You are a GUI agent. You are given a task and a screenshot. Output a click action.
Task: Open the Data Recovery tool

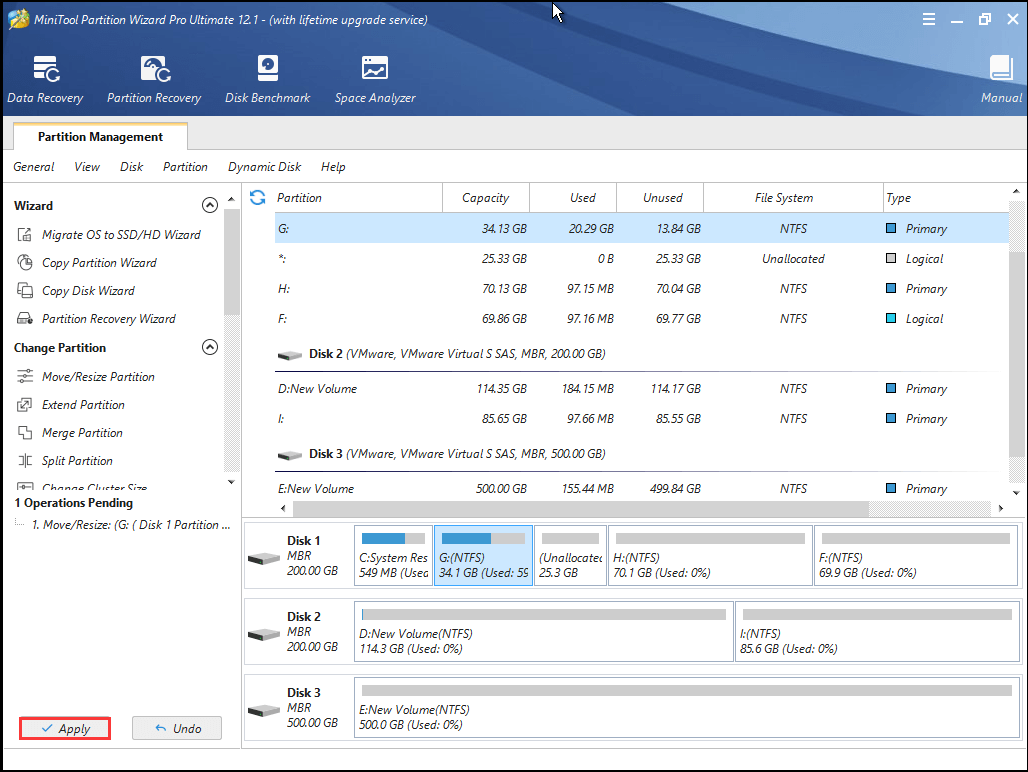(45, 79)
